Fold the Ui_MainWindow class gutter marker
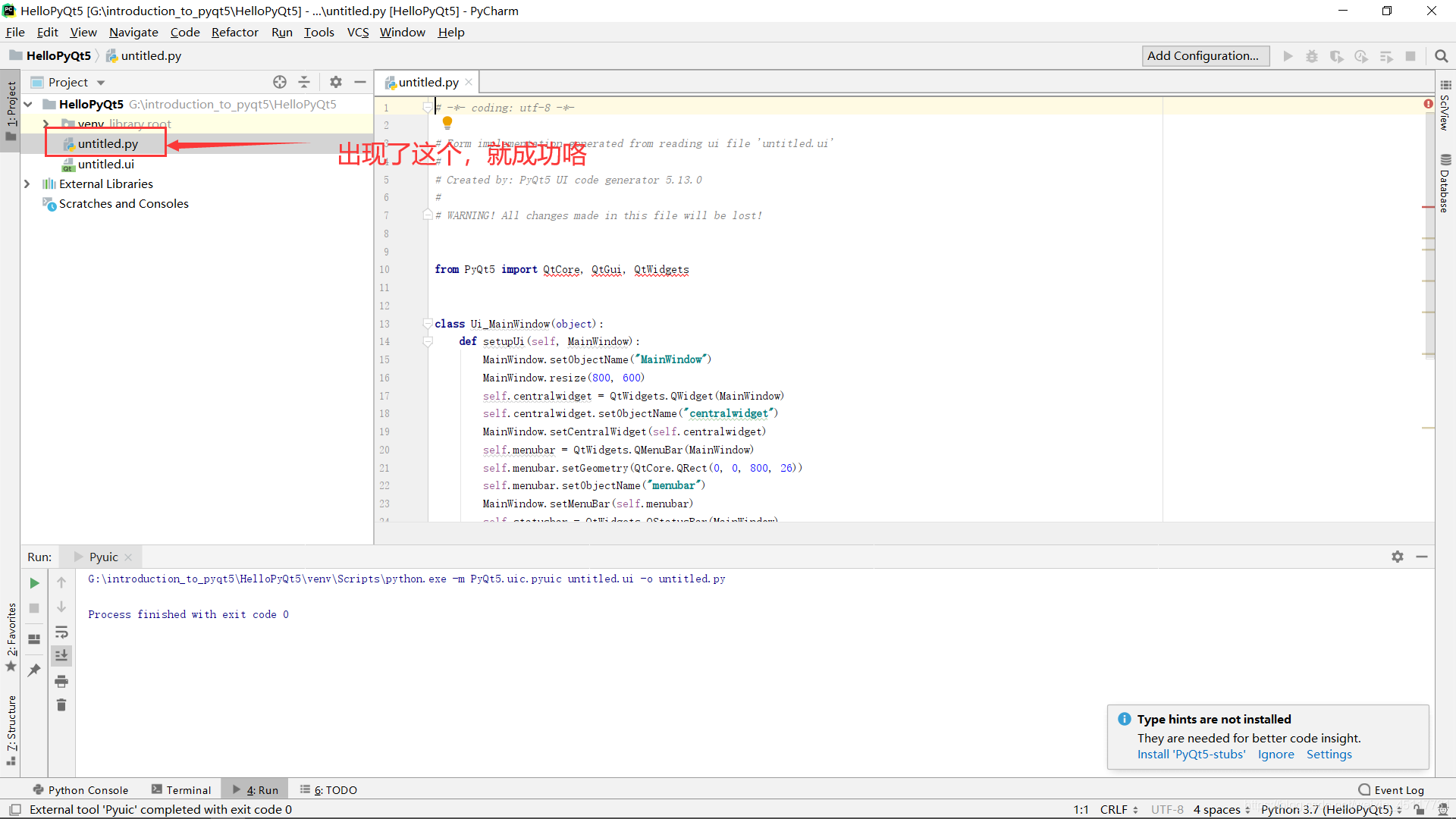Screen dimensions: 1456x819 coord(428,324)
